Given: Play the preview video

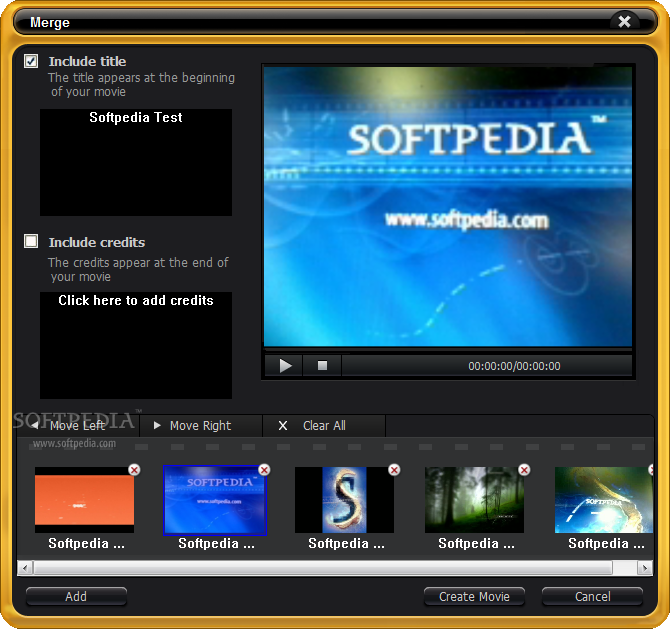Looking at the screenshot, I should pos(284,366).
